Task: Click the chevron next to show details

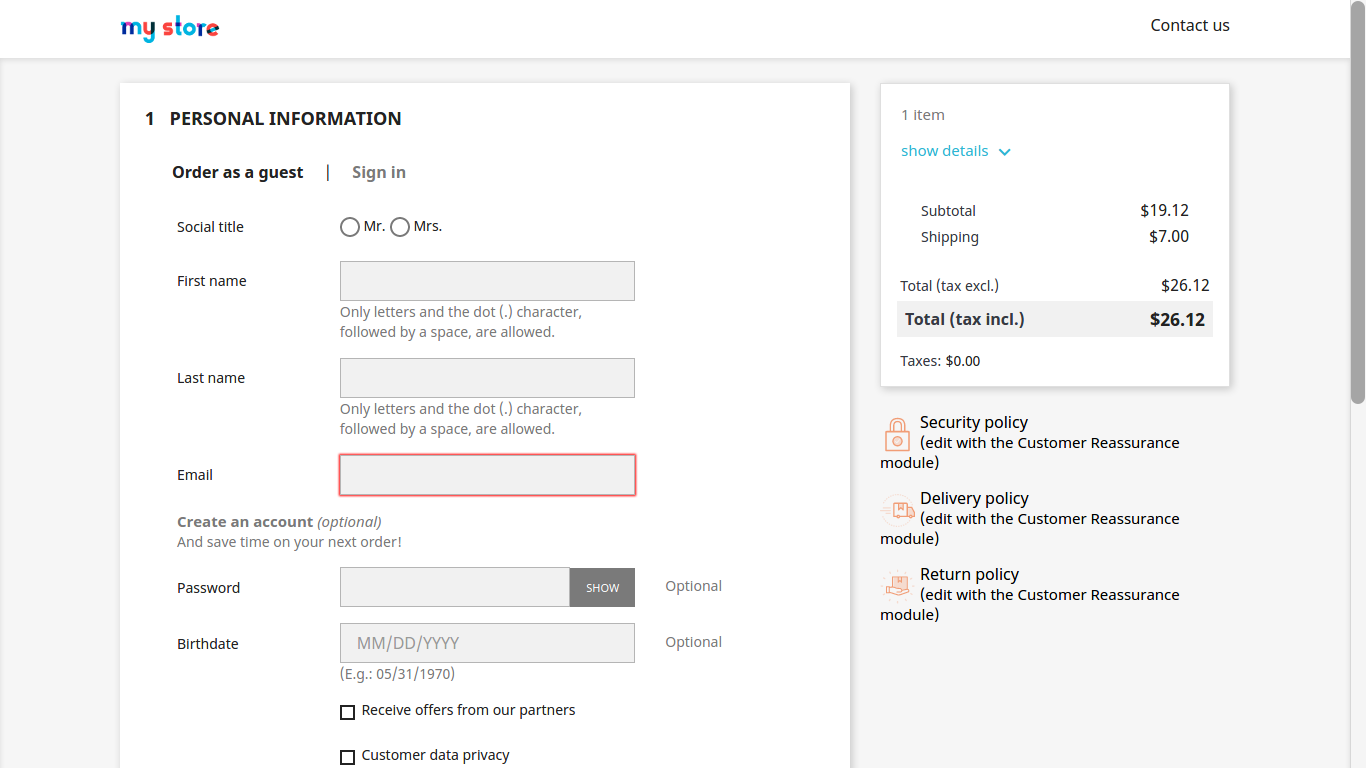Action: 1005,152
